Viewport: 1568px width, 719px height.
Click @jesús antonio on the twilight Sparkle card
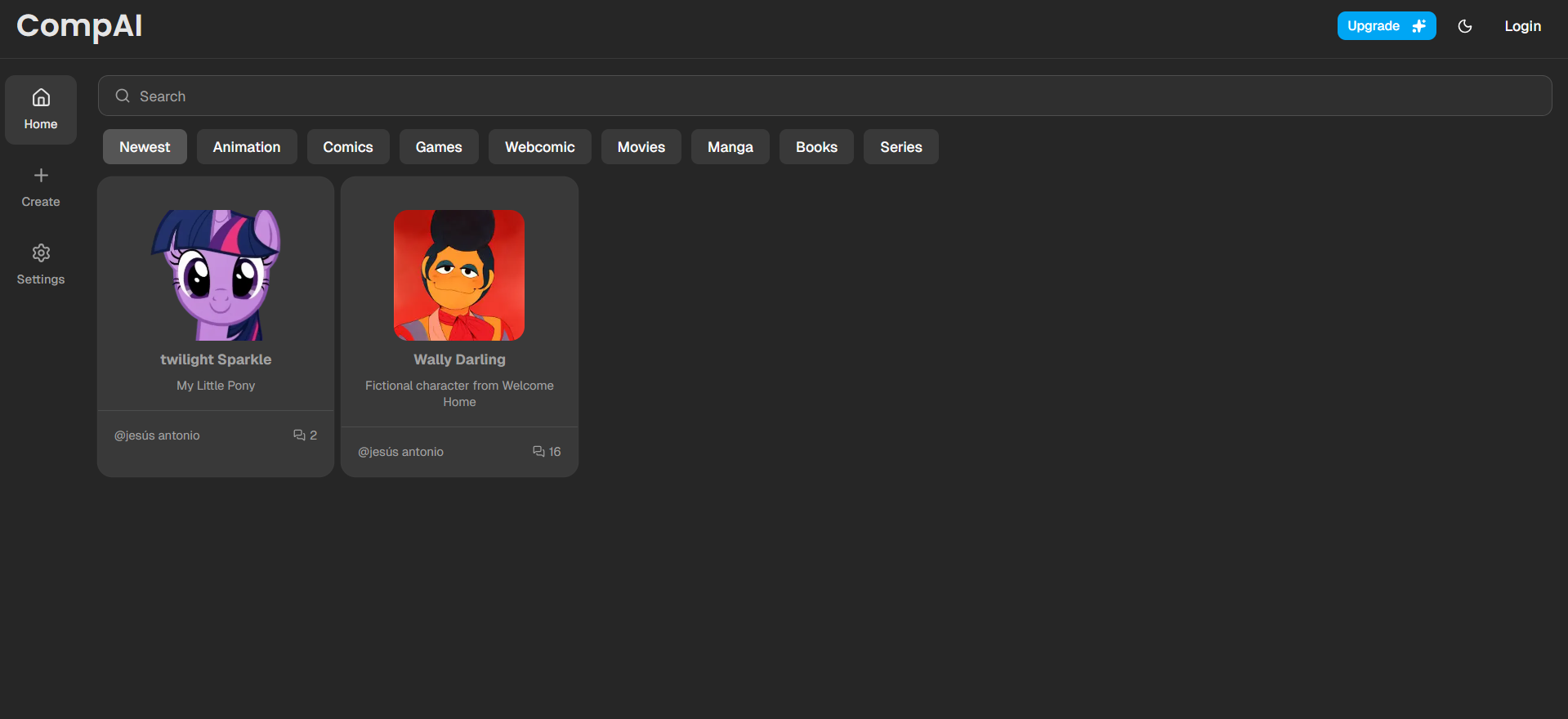pos(157,435)
